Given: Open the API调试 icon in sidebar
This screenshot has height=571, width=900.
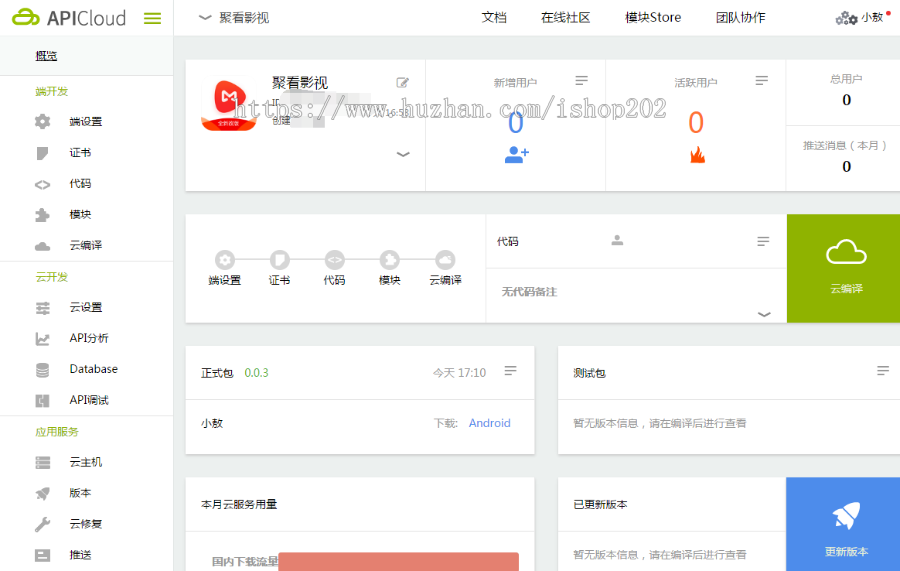Looking at the screenshot, I should coord(42,401).
